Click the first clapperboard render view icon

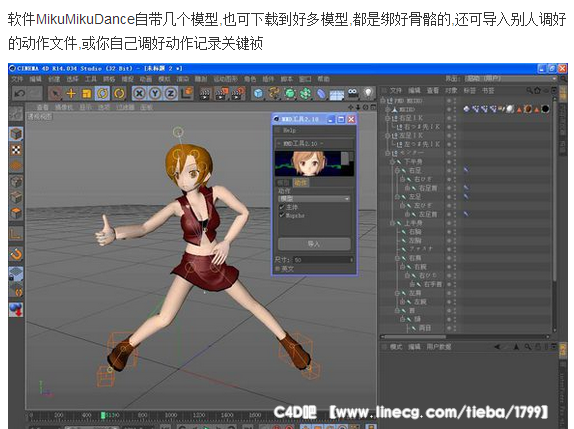205,94
